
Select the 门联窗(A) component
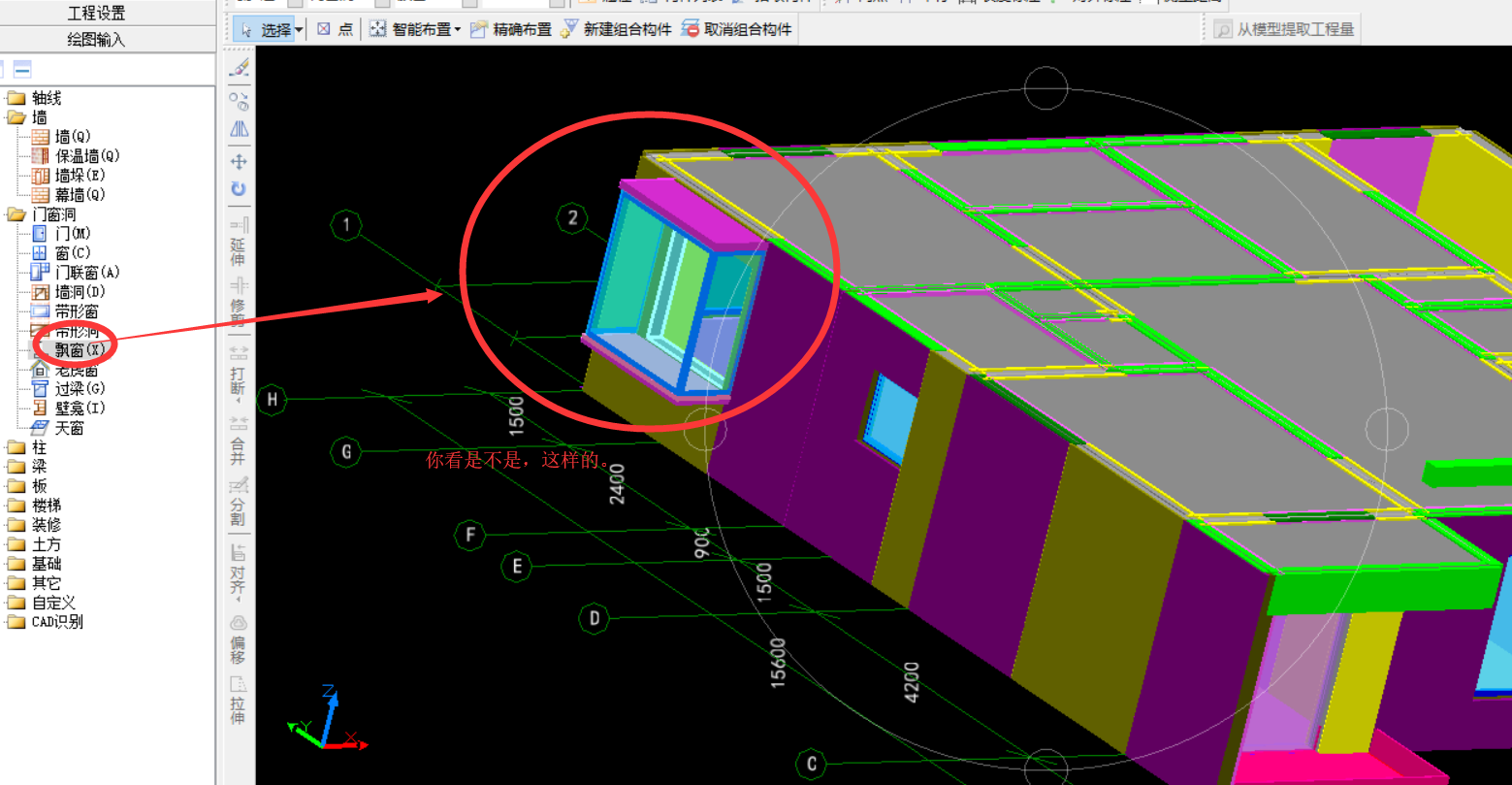pos(77,273)
